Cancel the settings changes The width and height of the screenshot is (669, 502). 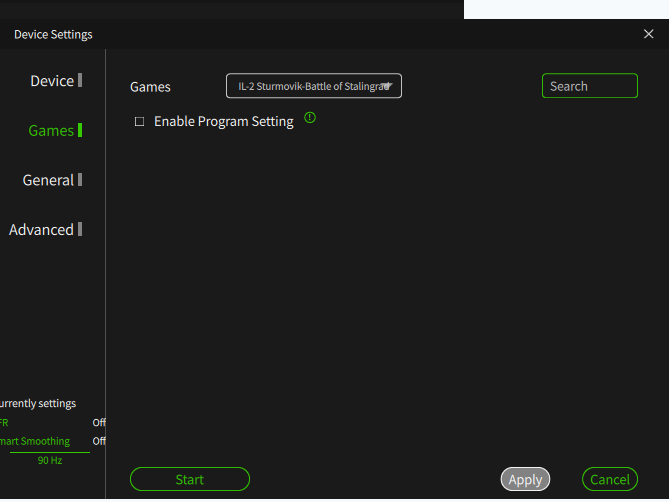[x=609, y=480]
